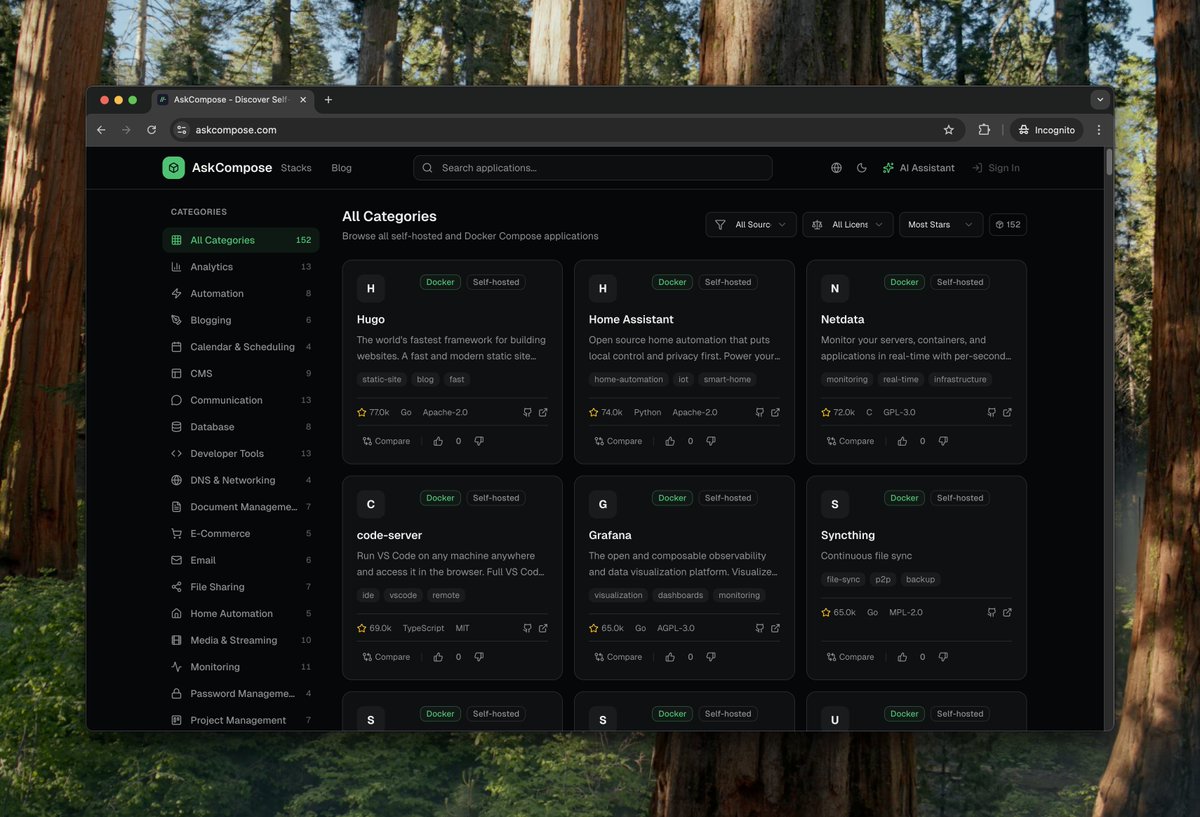Click the dashboards tag on Grafana
The width and height of the screenshot is (1200, 817).
click(680, 596)
